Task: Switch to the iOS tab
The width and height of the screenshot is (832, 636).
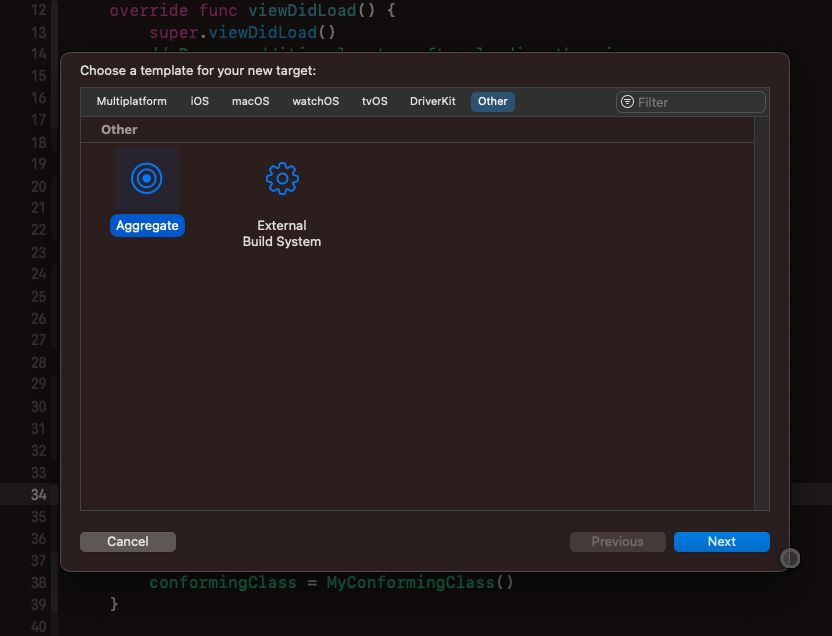Action: [x=200, y=101]
